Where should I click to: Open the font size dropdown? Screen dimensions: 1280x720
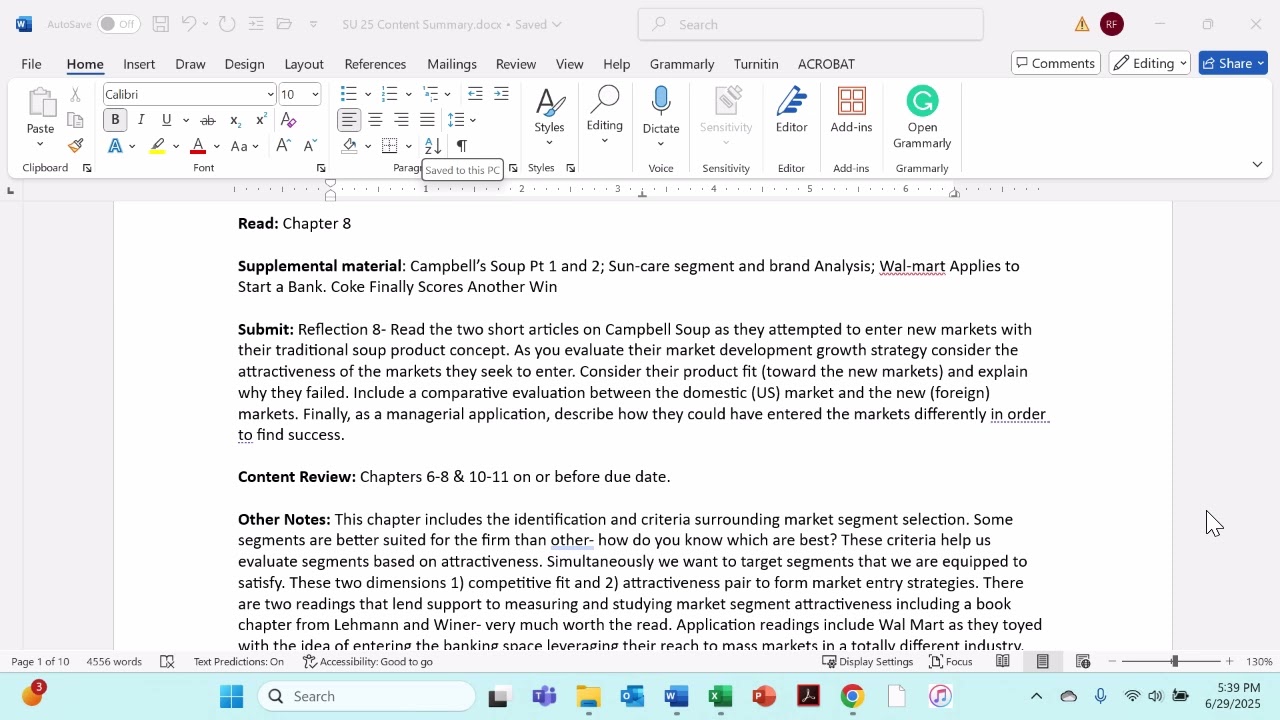coord(315,94)
